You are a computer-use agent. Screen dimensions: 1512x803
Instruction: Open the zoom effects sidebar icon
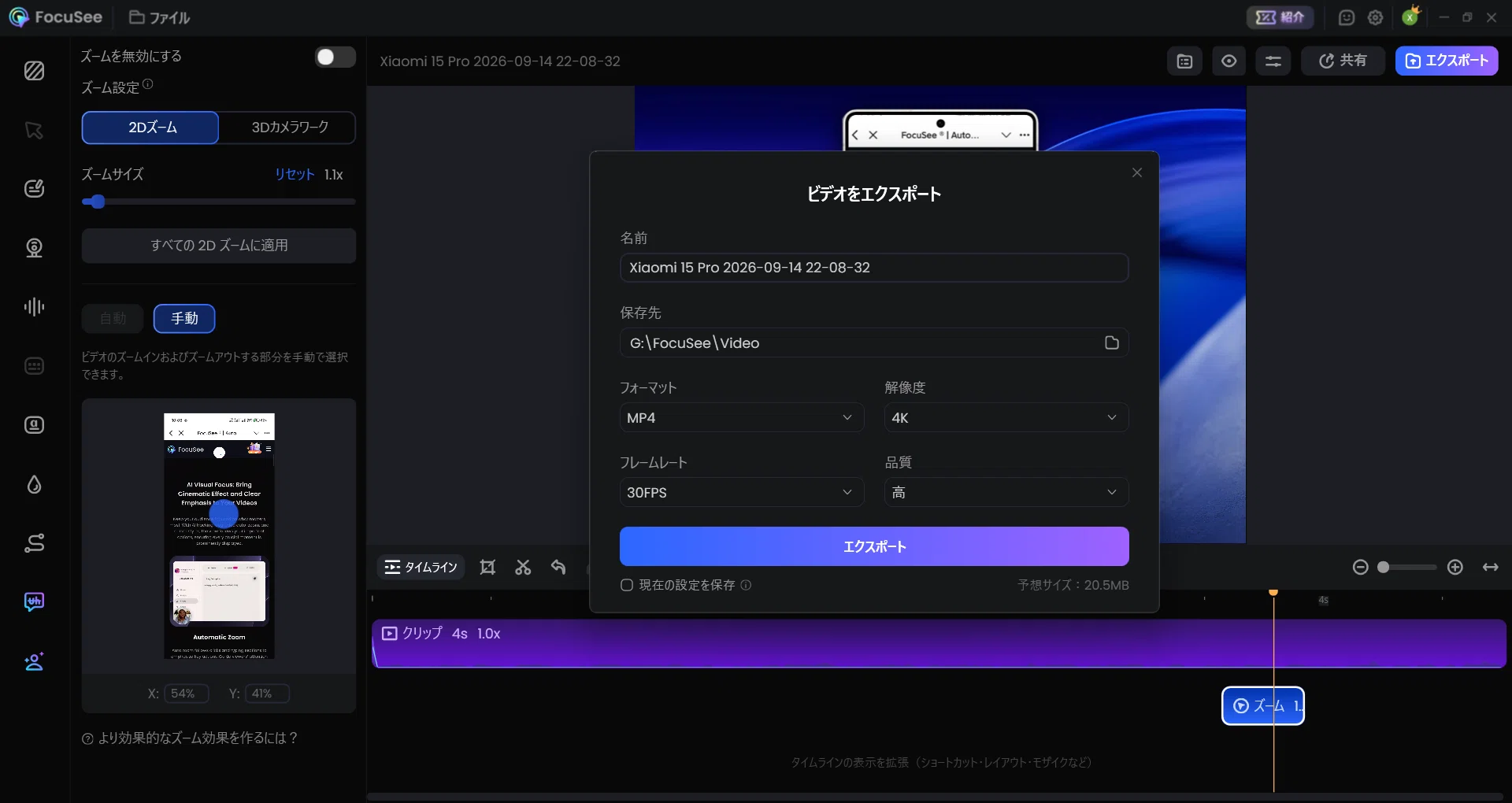click(x=34, y=602)
